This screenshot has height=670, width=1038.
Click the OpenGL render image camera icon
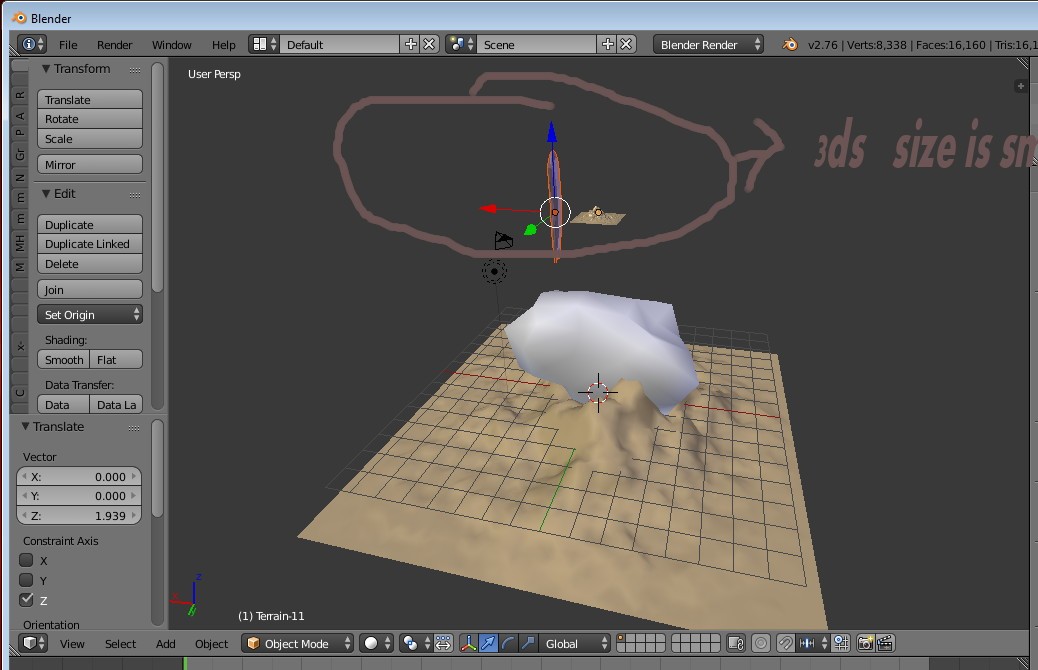865,644
